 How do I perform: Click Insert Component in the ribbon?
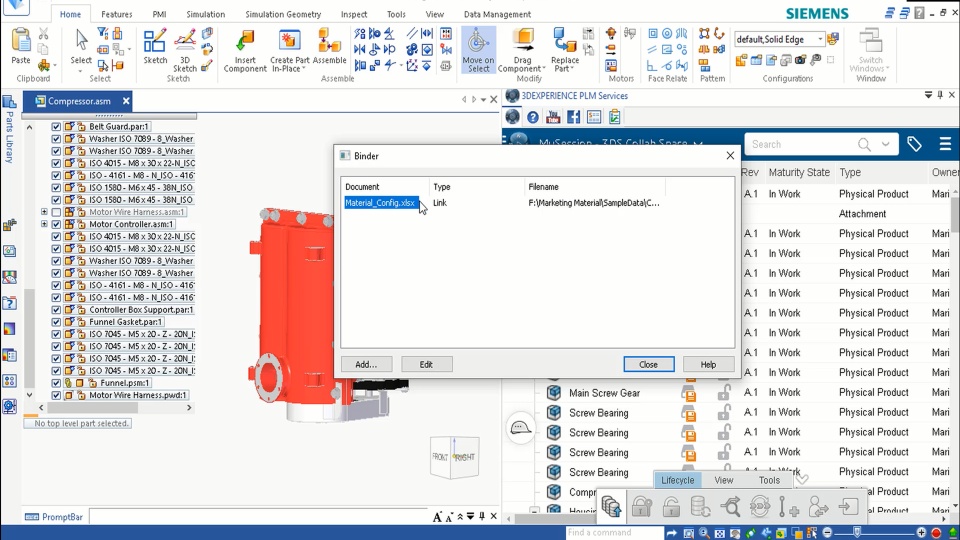coord(245,50)
